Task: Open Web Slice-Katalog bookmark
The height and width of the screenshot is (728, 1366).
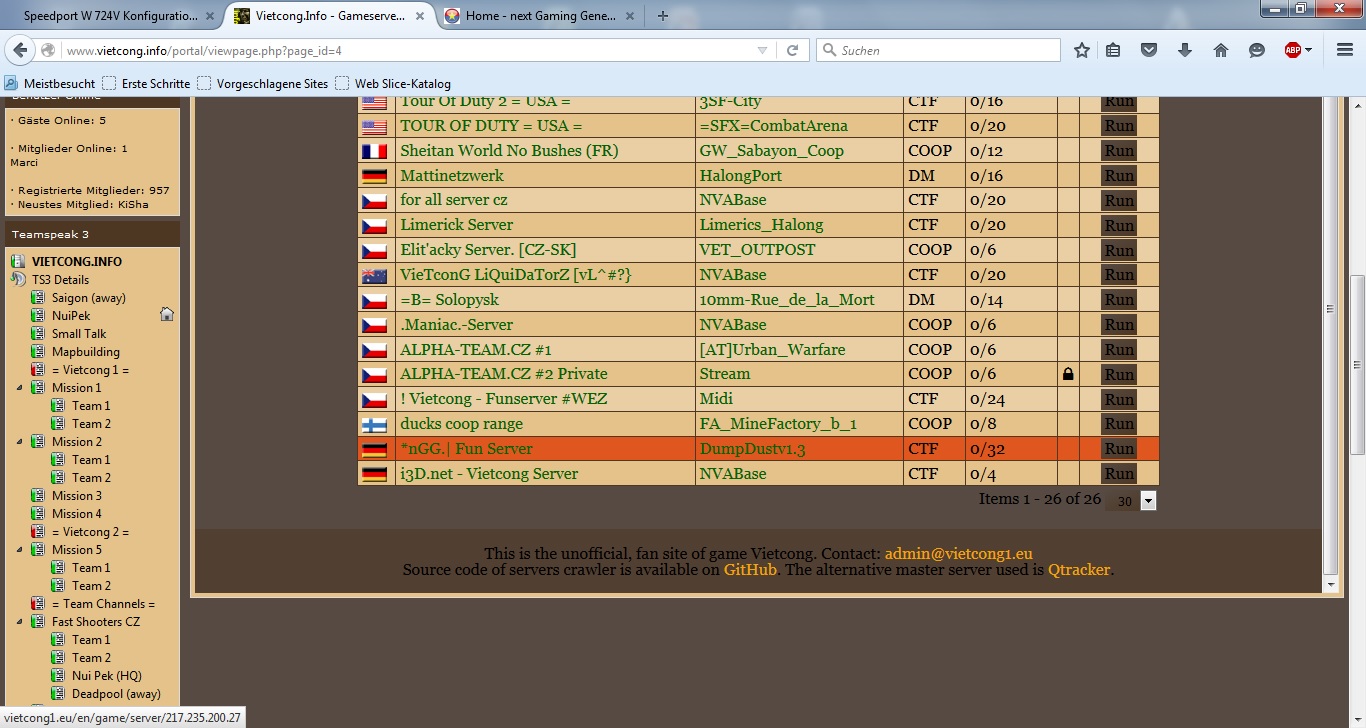Action: [x=393, y=84]
